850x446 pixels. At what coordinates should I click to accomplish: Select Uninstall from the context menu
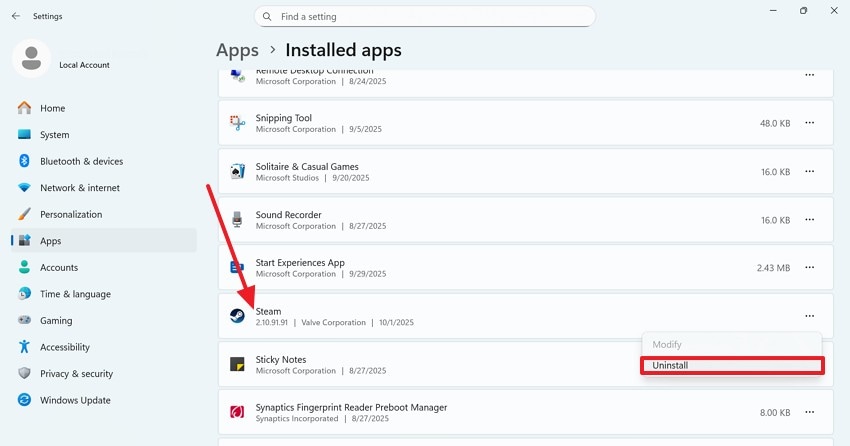731,365
